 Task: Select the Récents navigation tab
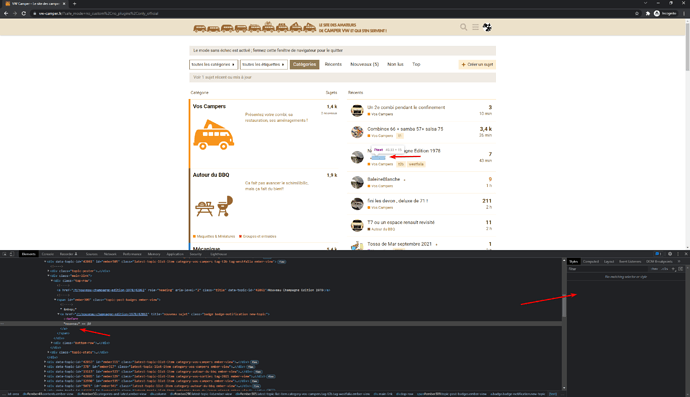pyautogui.click(x=333, y=64)
